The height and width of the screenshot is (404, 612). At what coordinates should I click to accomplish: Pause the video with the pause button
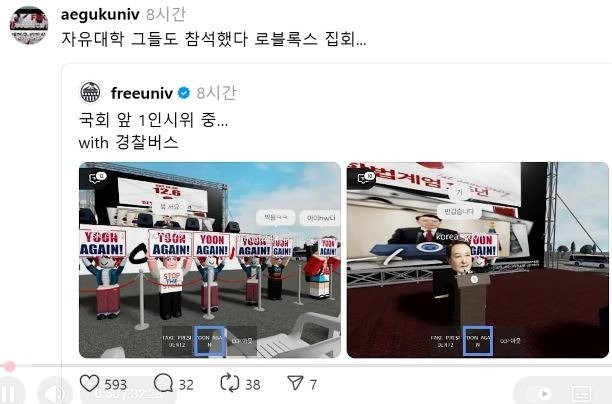(x=10, y=393)
